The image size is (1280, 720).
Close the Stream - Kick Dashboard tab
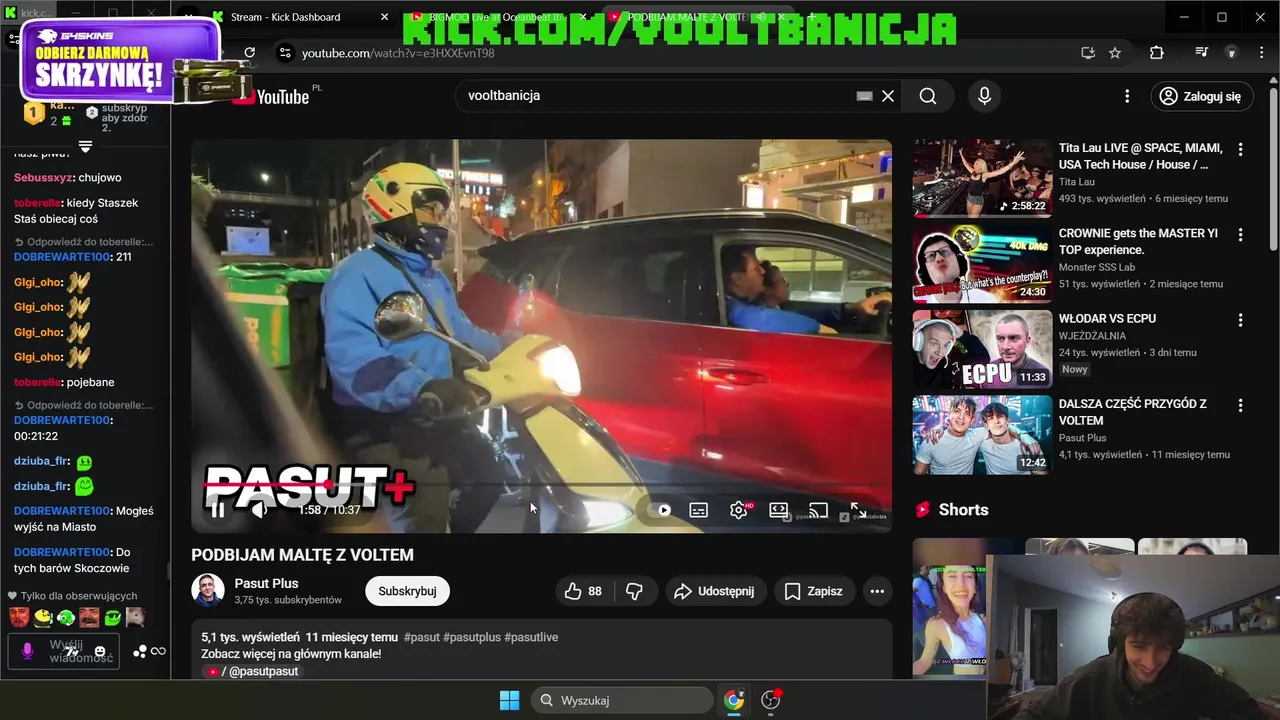tap(385, 17)
